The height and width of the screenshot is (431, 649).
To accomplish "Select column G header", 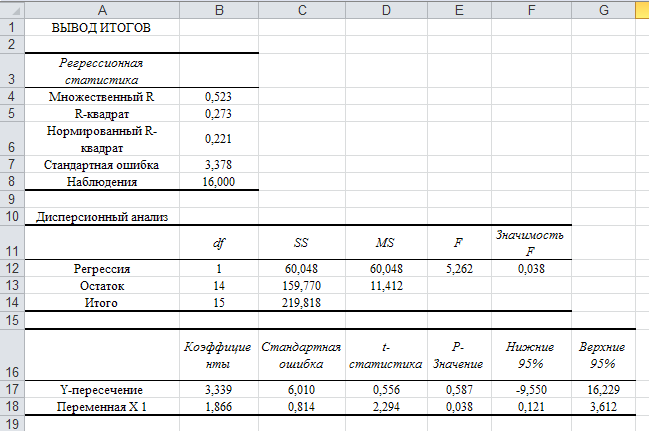I will [603, 10].
